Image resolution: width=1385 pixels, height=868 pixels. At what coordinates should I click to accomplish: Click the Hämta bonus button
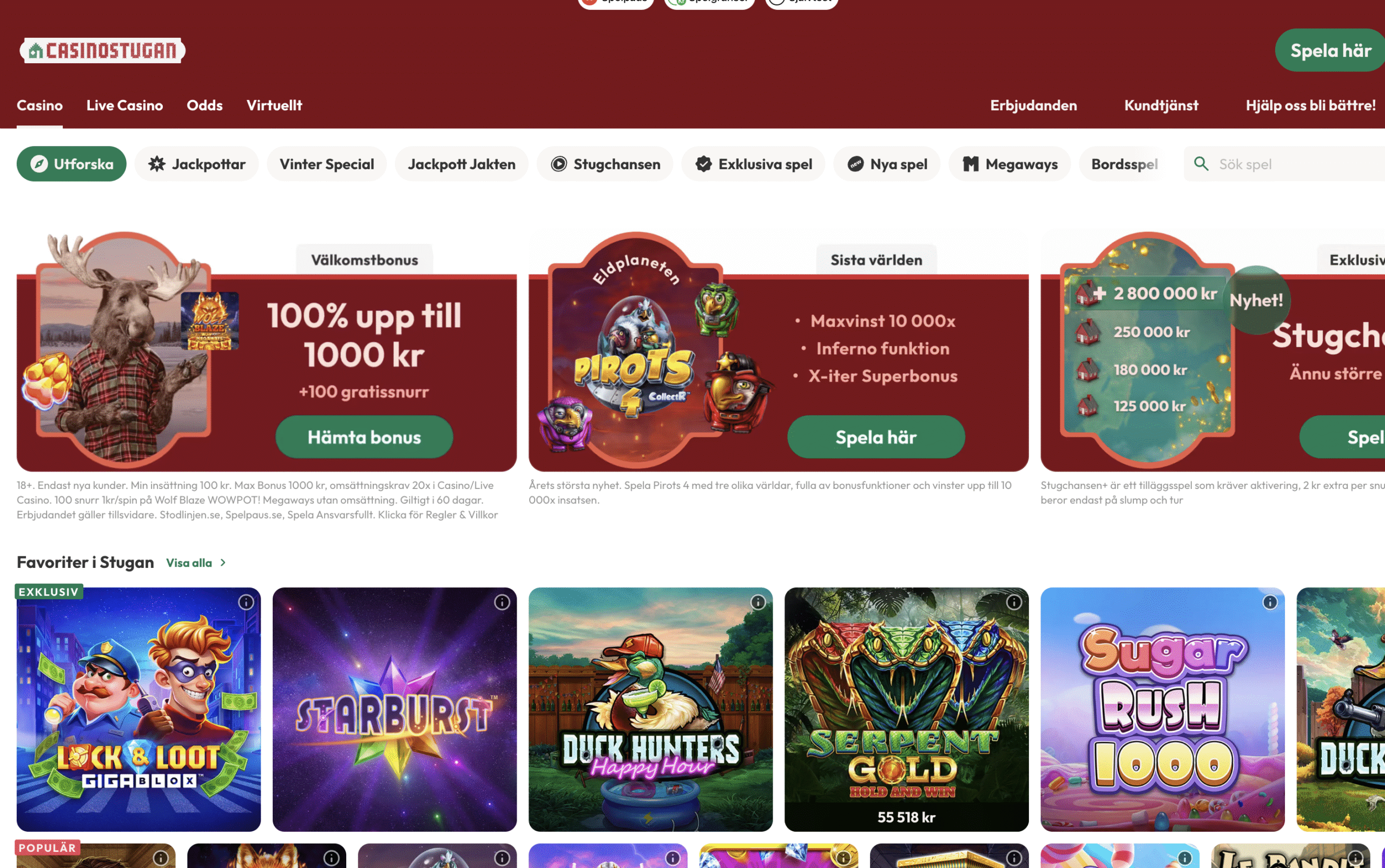pos(364,437)
